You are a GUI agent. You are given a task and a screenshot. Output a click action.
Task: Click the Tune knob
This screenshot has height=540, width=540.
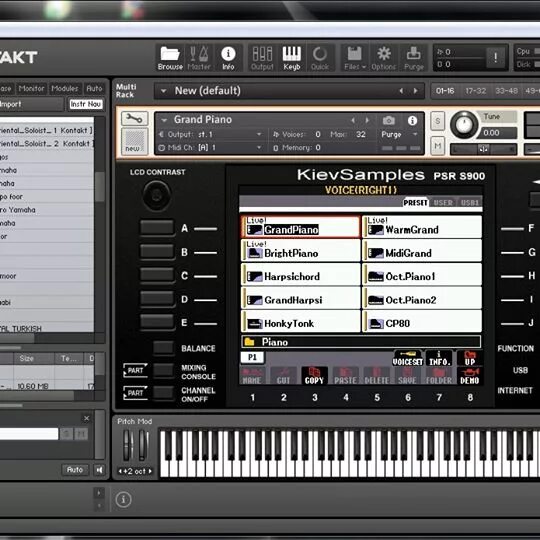[464, 124]
